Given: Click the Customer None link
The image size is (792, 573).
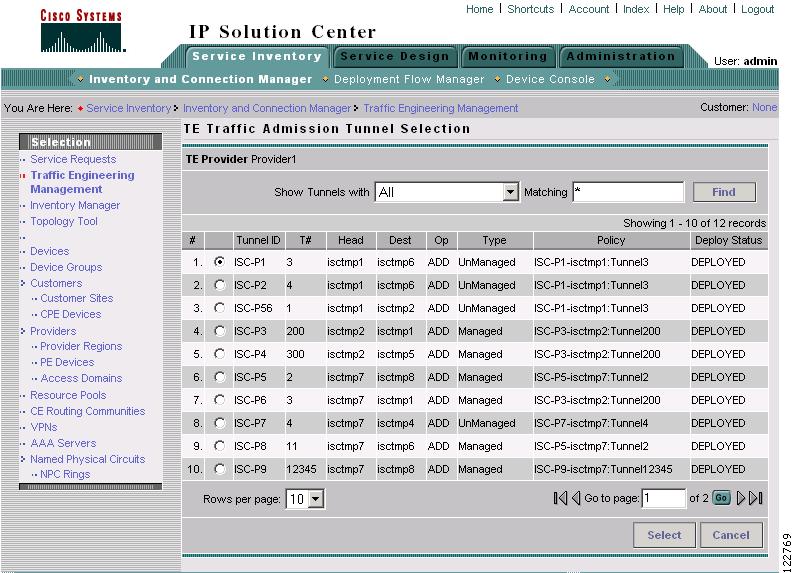Looking at the screenshot, I should click(x=764, y=107).
